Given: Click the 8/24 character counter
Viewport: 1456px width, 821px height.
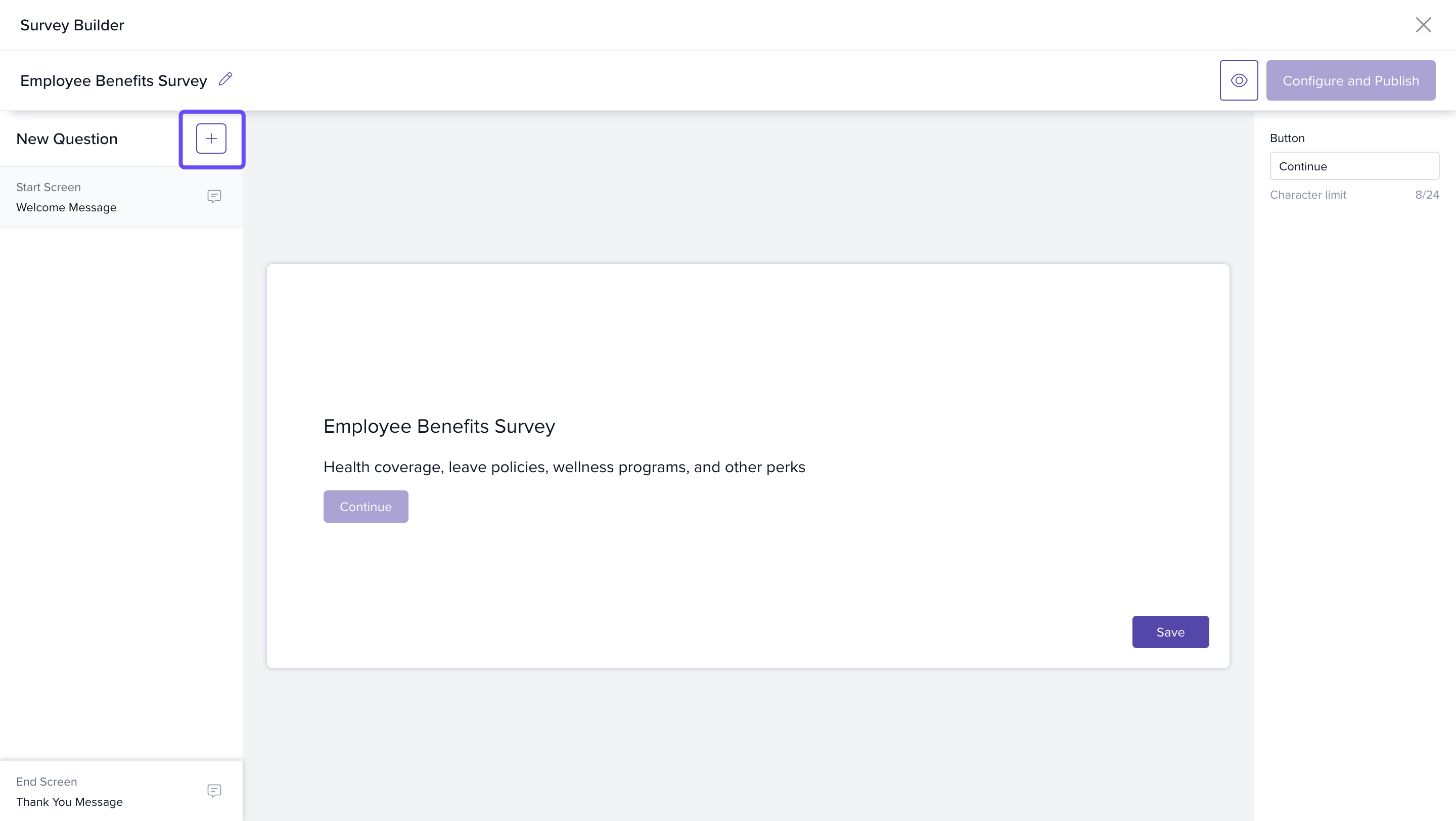Looking at the screenshot, I should click(x=1427, y=194).
